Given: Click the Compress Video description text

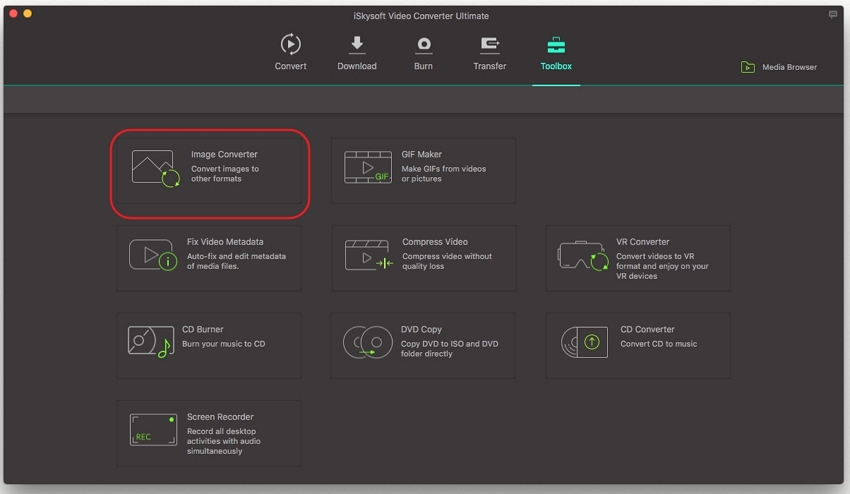Looking at the screenshot, I should (x=447, y=262).
